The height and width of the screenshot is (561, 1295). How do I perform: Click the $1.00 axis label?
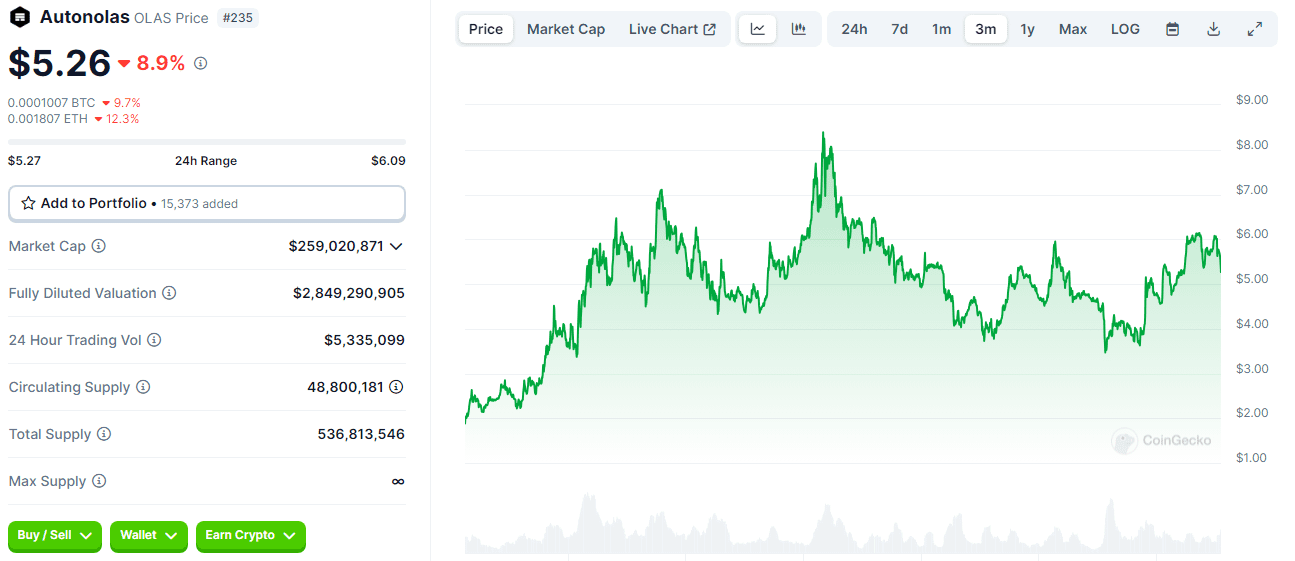tap(1252, 457)
